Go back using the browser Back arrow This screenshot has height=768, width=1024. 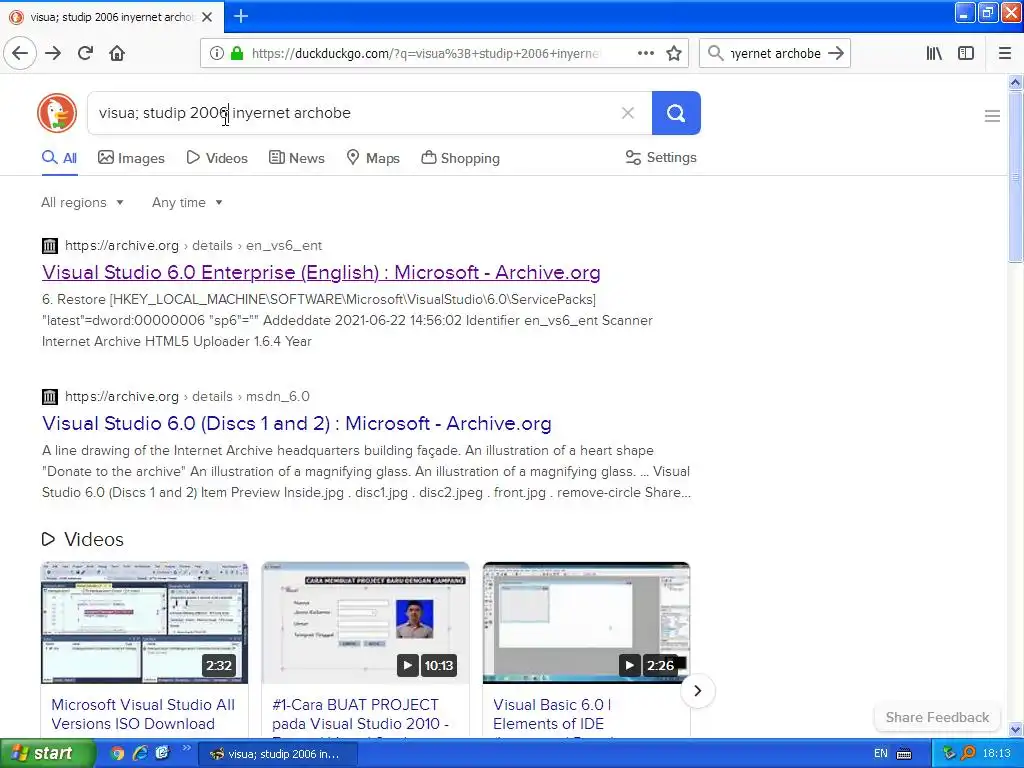[20, 53]
